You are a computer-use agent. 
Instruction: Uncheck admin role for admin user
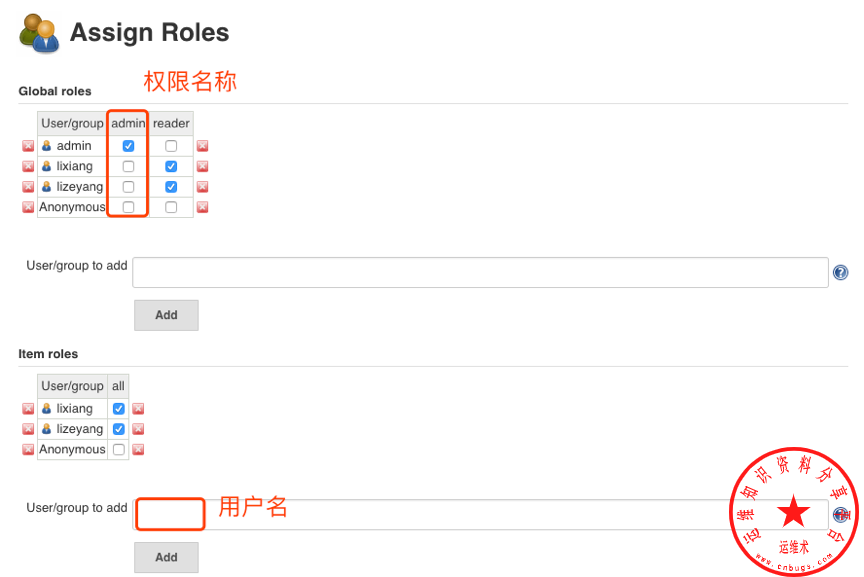point(128,146)
